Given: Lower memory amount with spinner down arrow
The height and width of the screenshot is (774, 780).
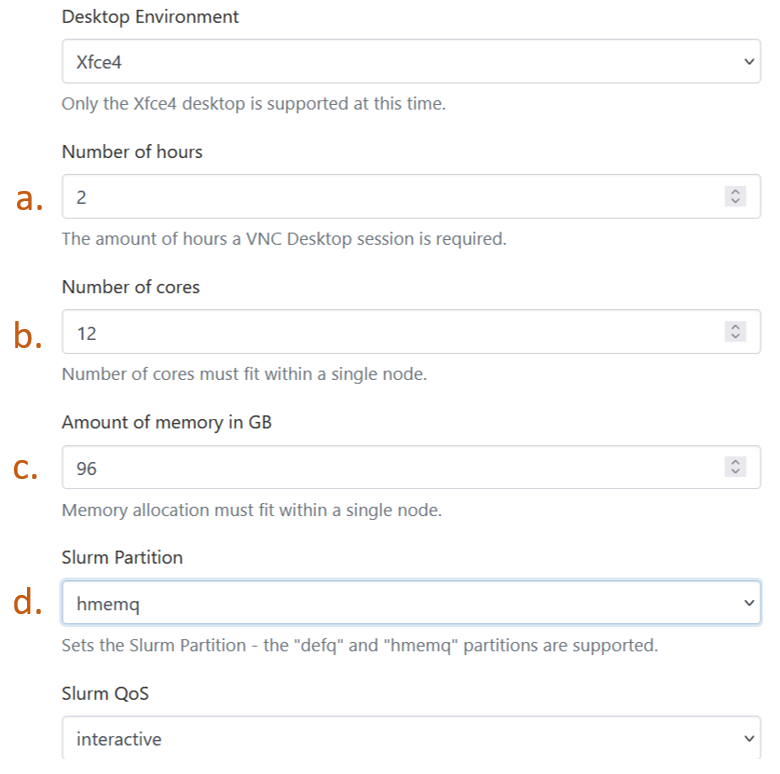Looking at the screenshot, I should coord(735,472).
